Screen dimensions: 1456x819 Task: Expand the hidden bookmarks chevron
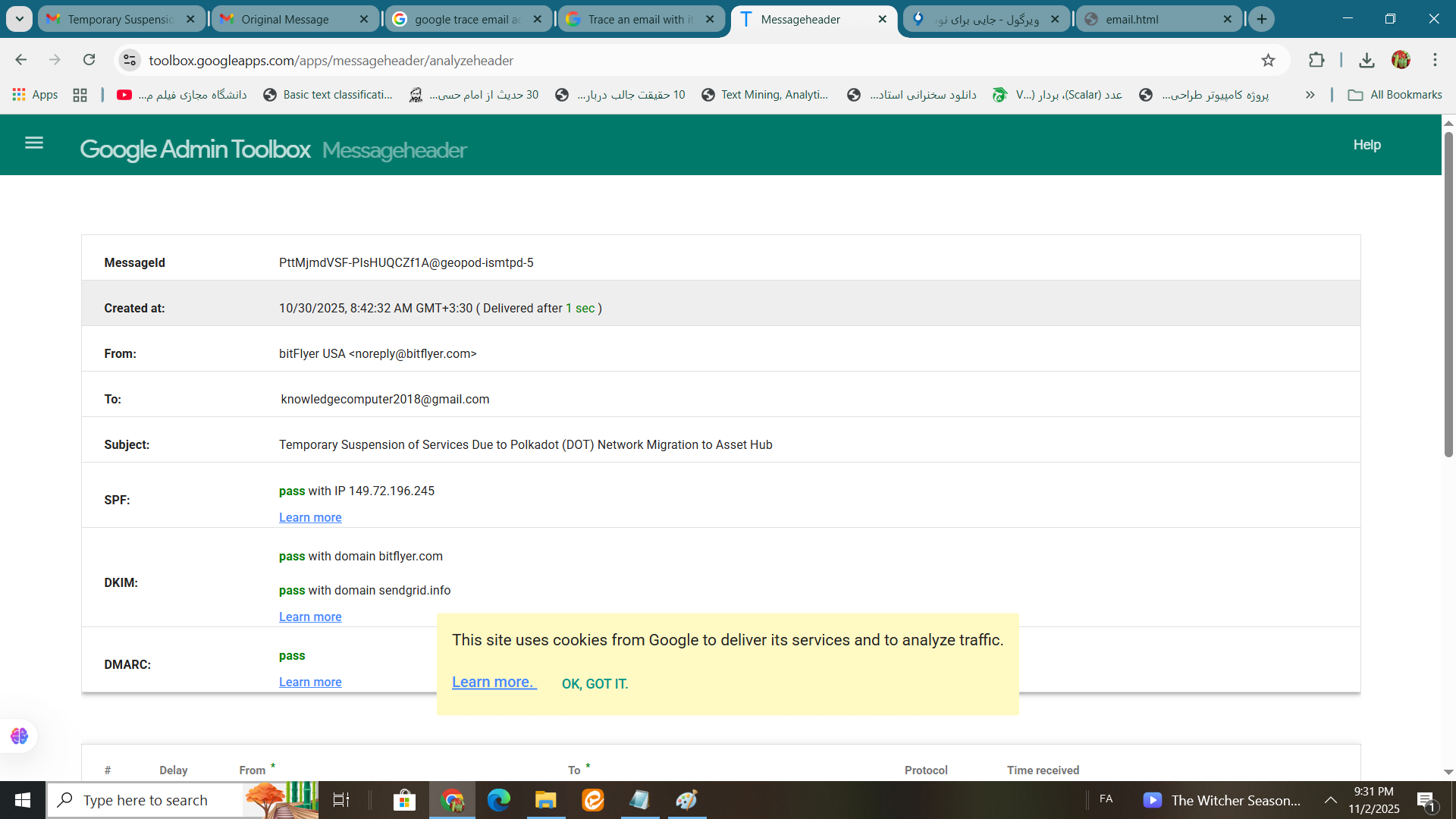(x=1310, y=95)
